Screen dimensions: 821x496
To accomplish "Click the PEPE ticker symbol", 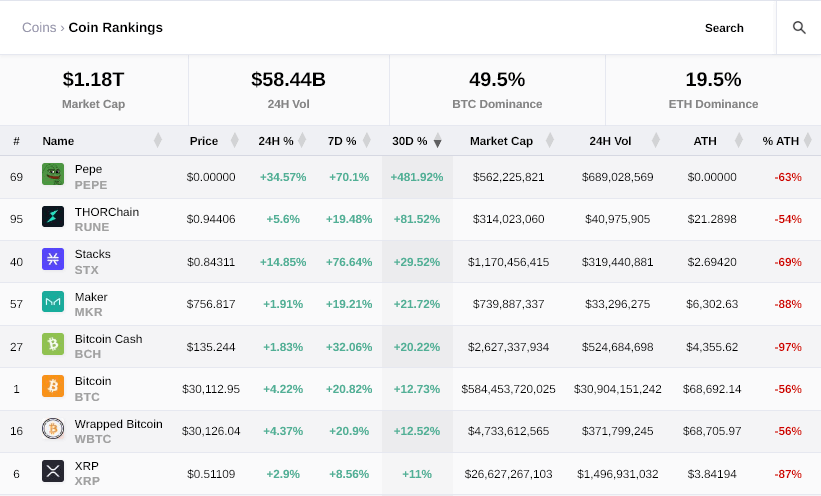I will [x=91, y=185].
